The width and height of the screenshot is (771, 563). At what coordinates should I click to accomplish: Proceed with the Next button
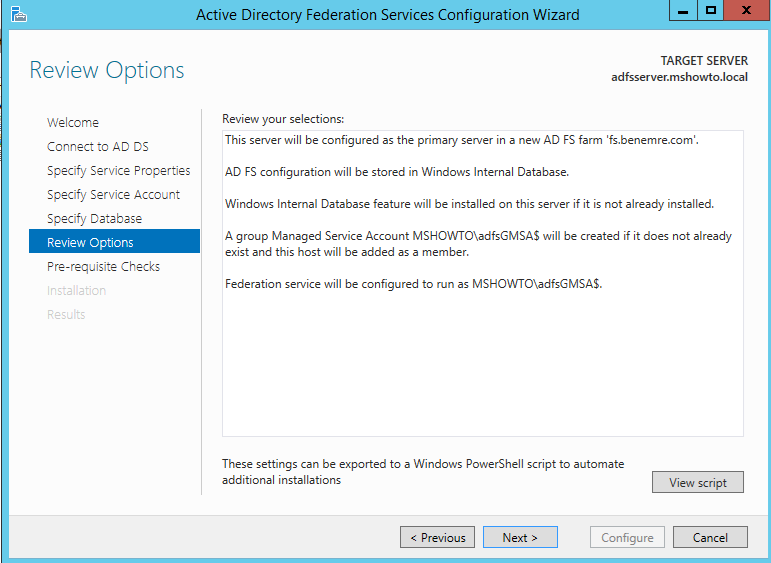tap(520, 537)
